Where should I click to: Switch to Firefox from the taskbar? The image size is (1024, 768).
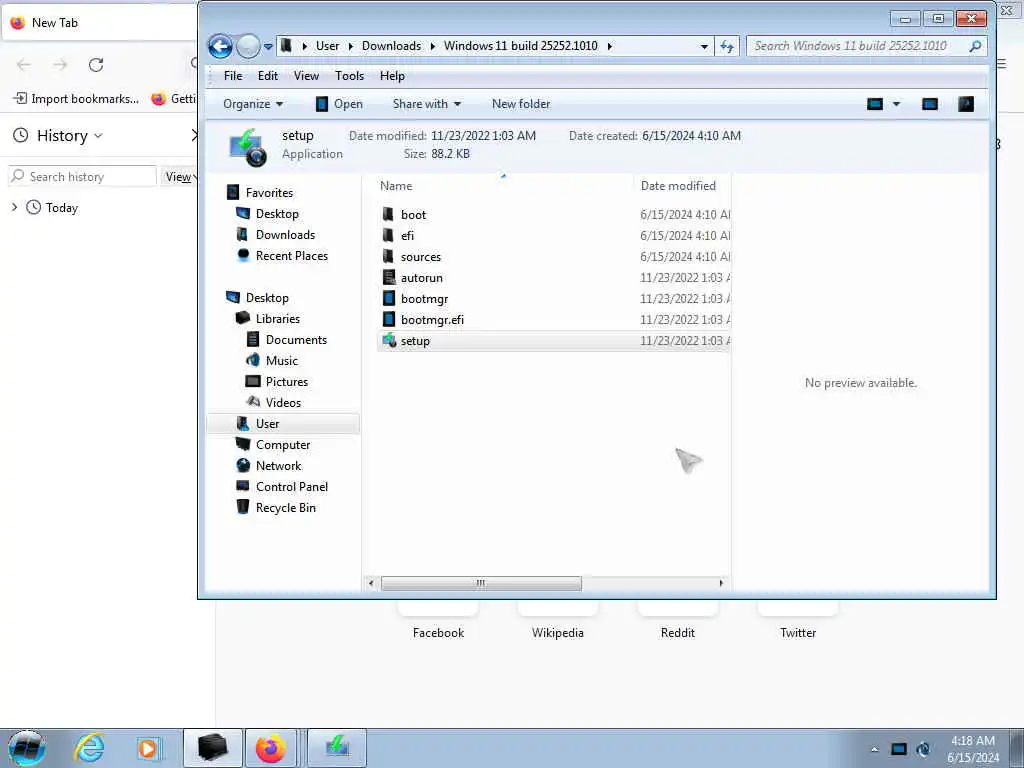[x=270, y=748]
